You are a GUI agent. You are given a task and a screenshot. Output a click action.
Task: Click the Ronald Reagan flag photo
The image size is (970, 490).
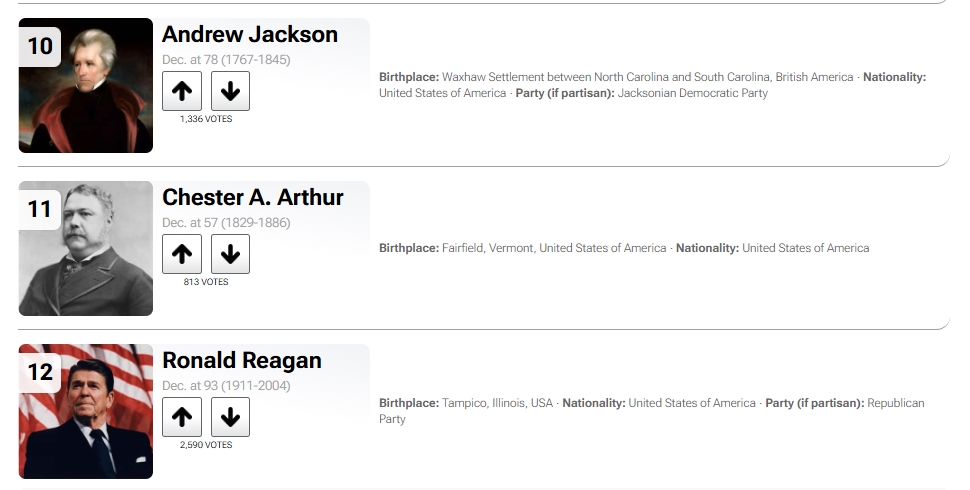pos(86,411)
